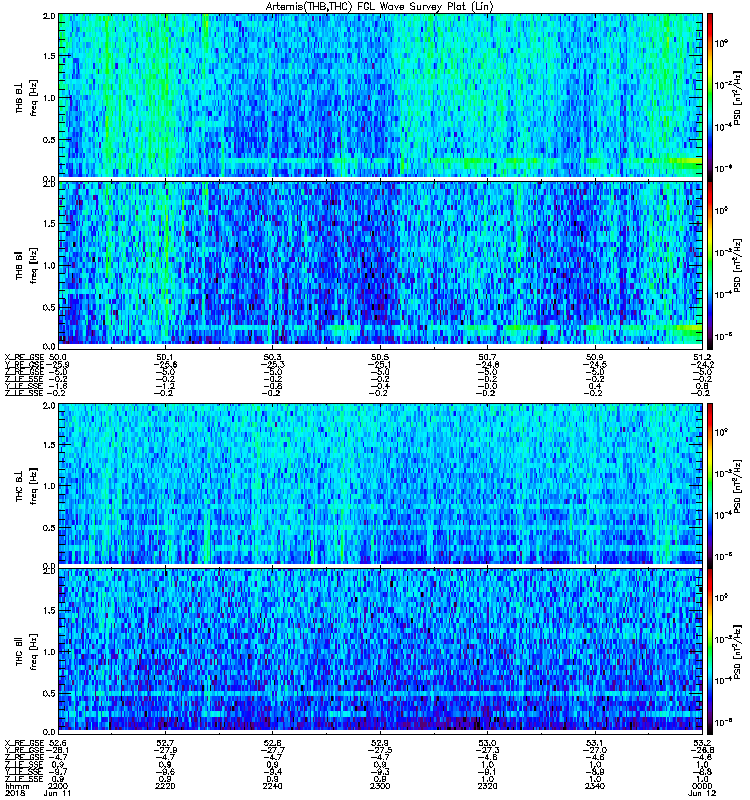Image resolution: width=750 pixels, height=800 pixels.
Task: Click the 'hhmm' axis caption
Action: point(16,786)
